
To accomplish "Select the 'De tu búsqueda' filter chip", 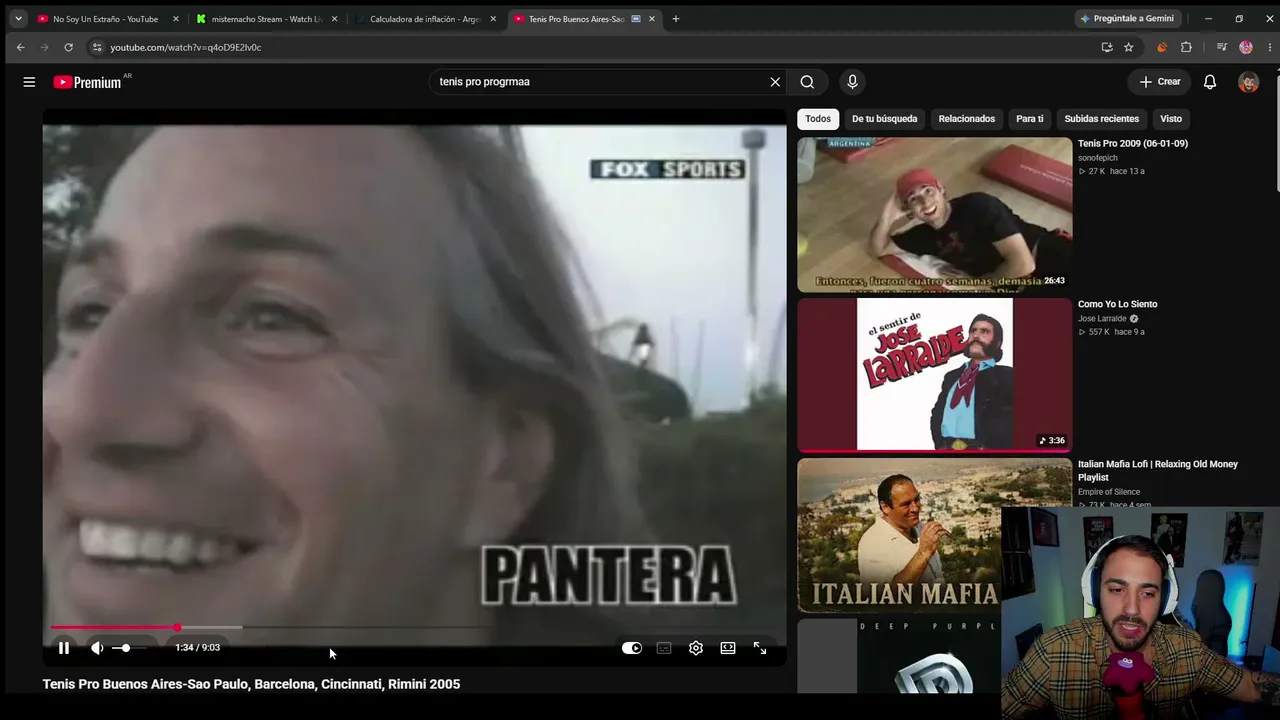I will pos(884,119).
